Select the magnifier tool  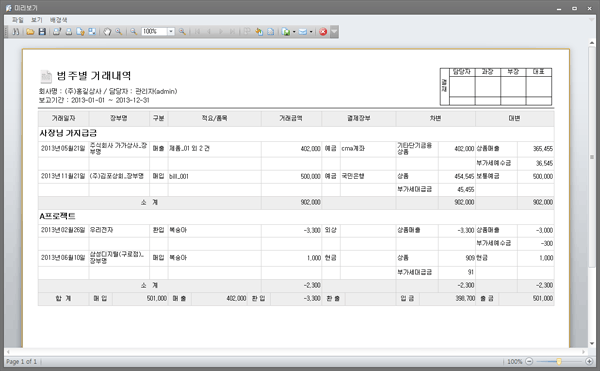[x=119, y=32]
